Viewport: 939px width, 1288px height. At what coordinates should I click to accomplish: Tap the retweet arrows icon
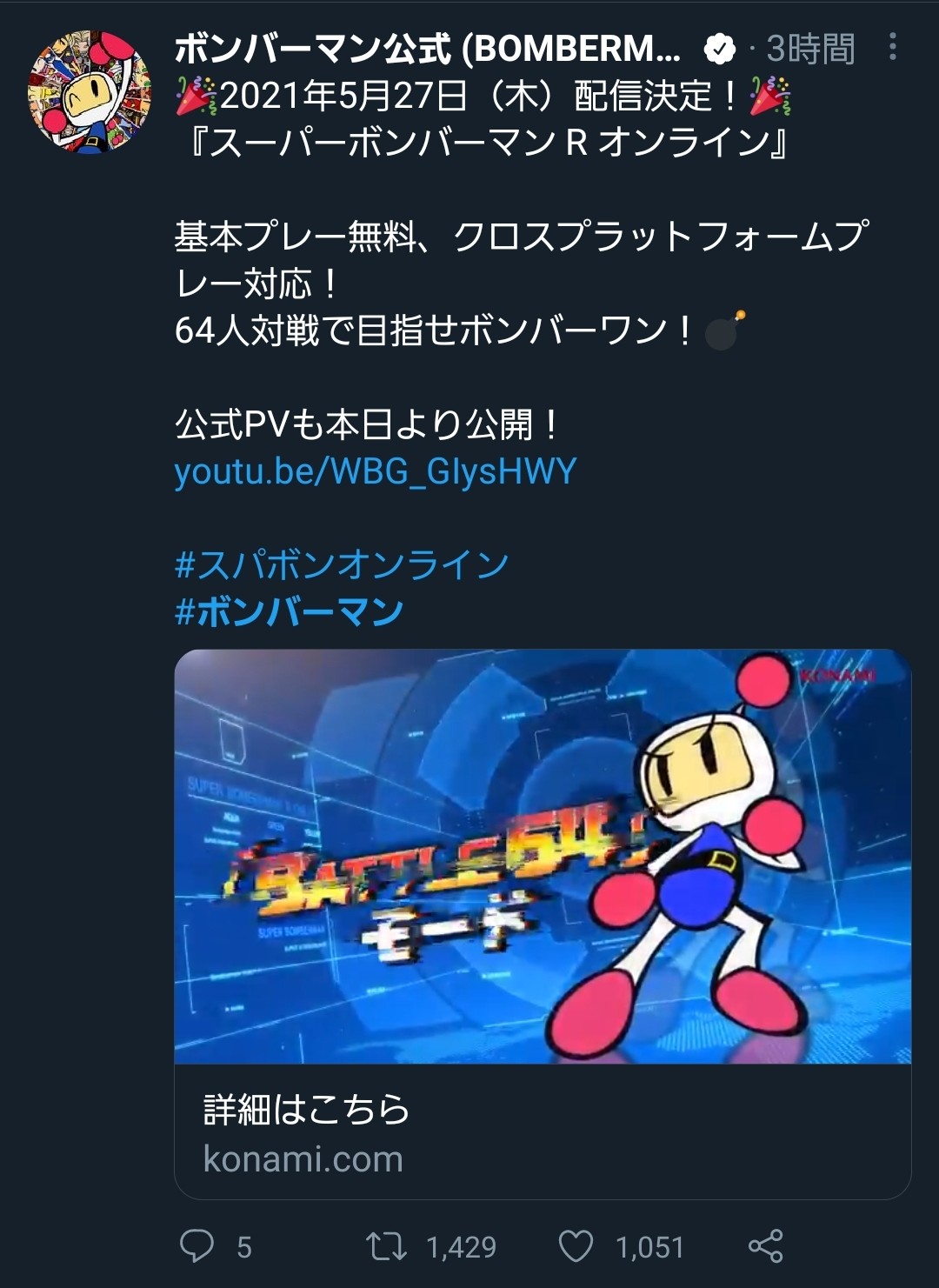click(386, 1246)
